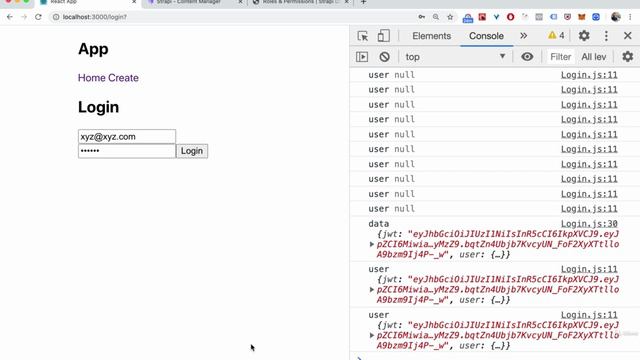640x360 pixels.
Task: Click the orange fox MetaMask extension icon
Action: [581, 17]
